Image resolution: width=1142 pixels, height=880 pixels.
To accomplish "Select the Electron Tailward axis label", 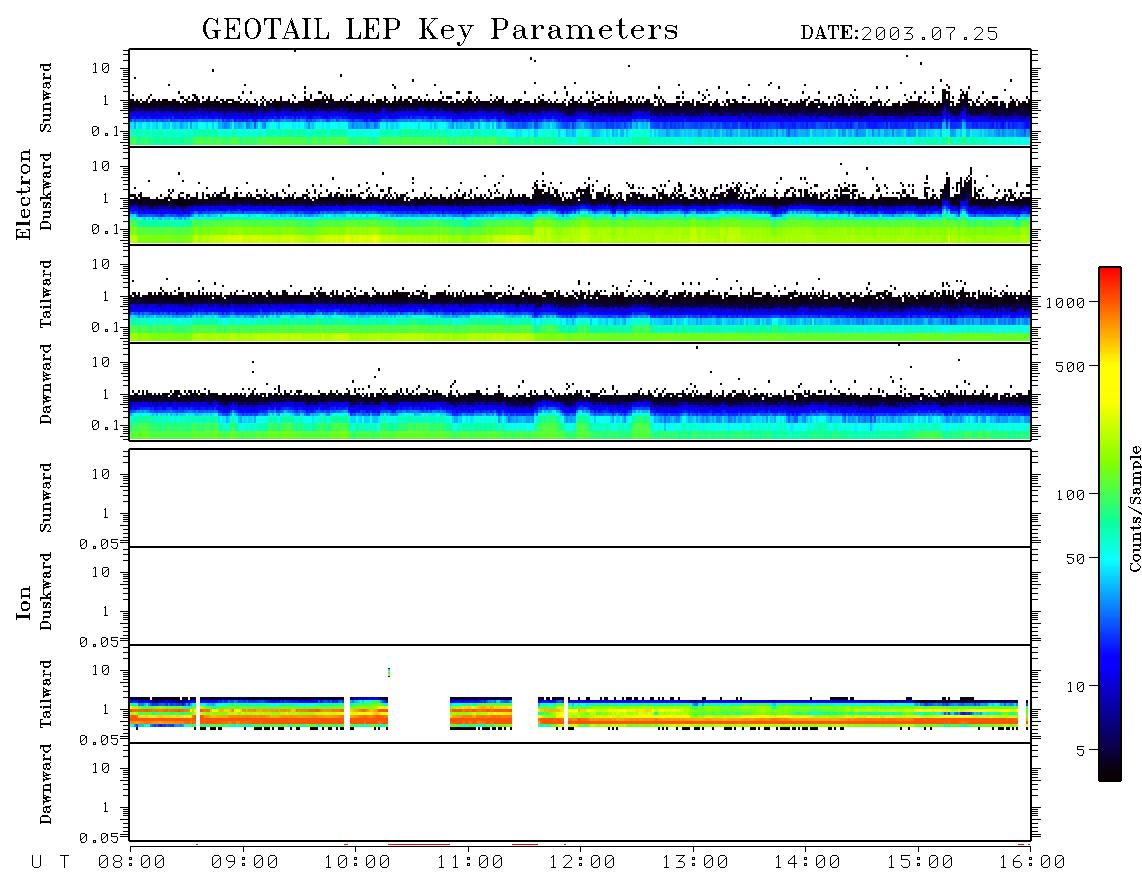I will coord(46,294).
